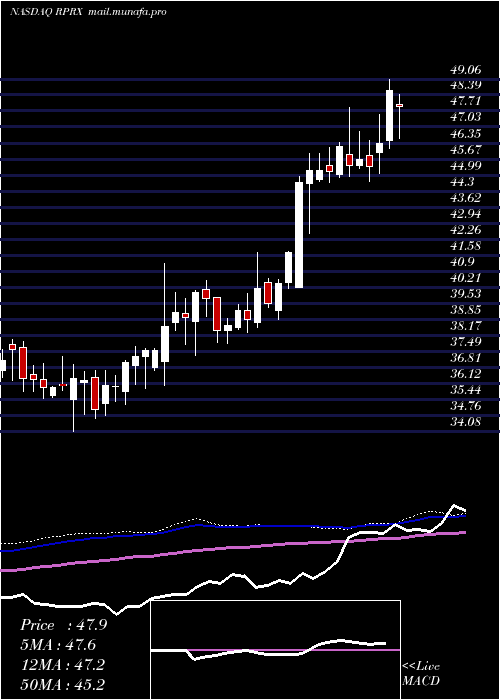Click the 46.35 price axis label
This screenshot has height=700, width=500.
pos(466,133)
